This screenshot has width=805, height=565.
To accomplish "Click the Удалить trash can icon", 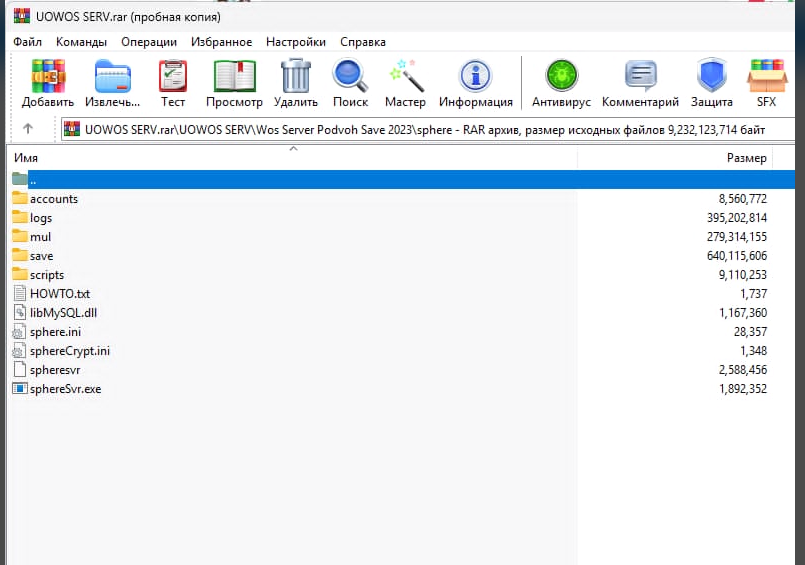I will click(296, 76).
